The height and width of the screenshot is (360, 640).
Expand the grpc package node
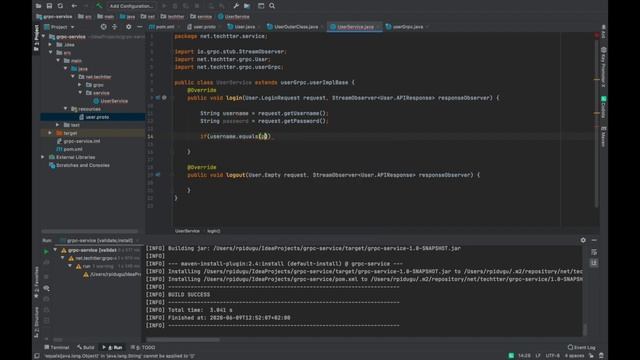(x=80, y=84)
